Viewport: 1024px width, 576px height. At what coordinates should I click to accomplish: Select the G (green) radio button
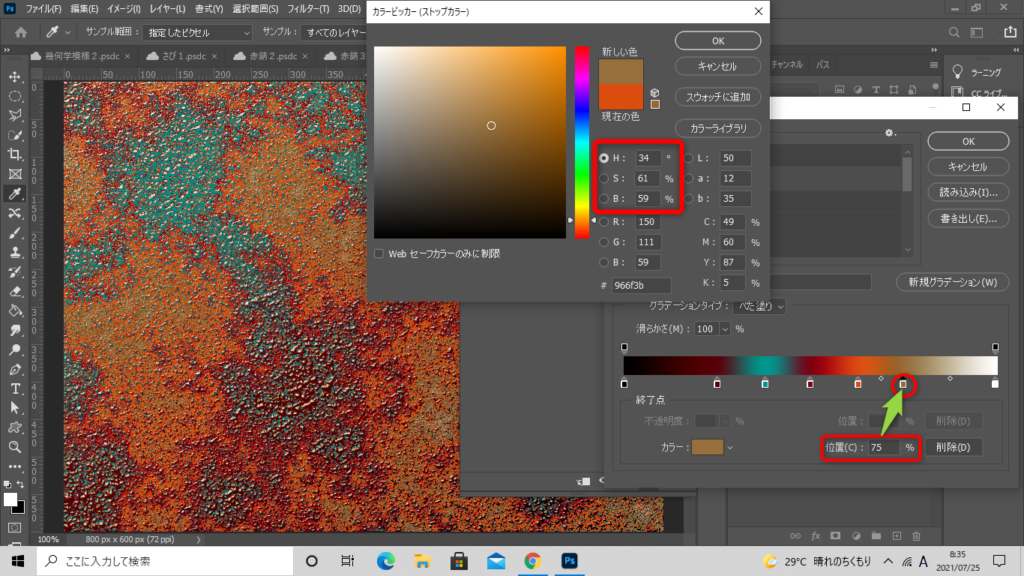click(604, 242)
